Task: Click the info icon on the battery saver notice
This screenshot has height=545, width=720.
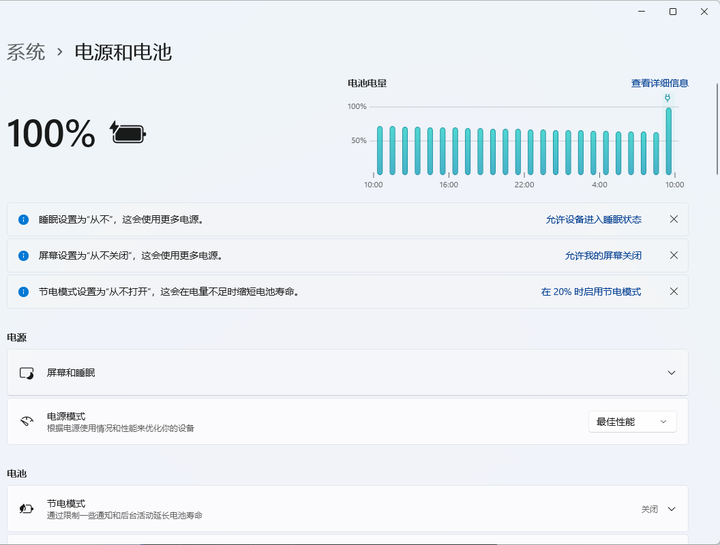Action: point(23,292)
